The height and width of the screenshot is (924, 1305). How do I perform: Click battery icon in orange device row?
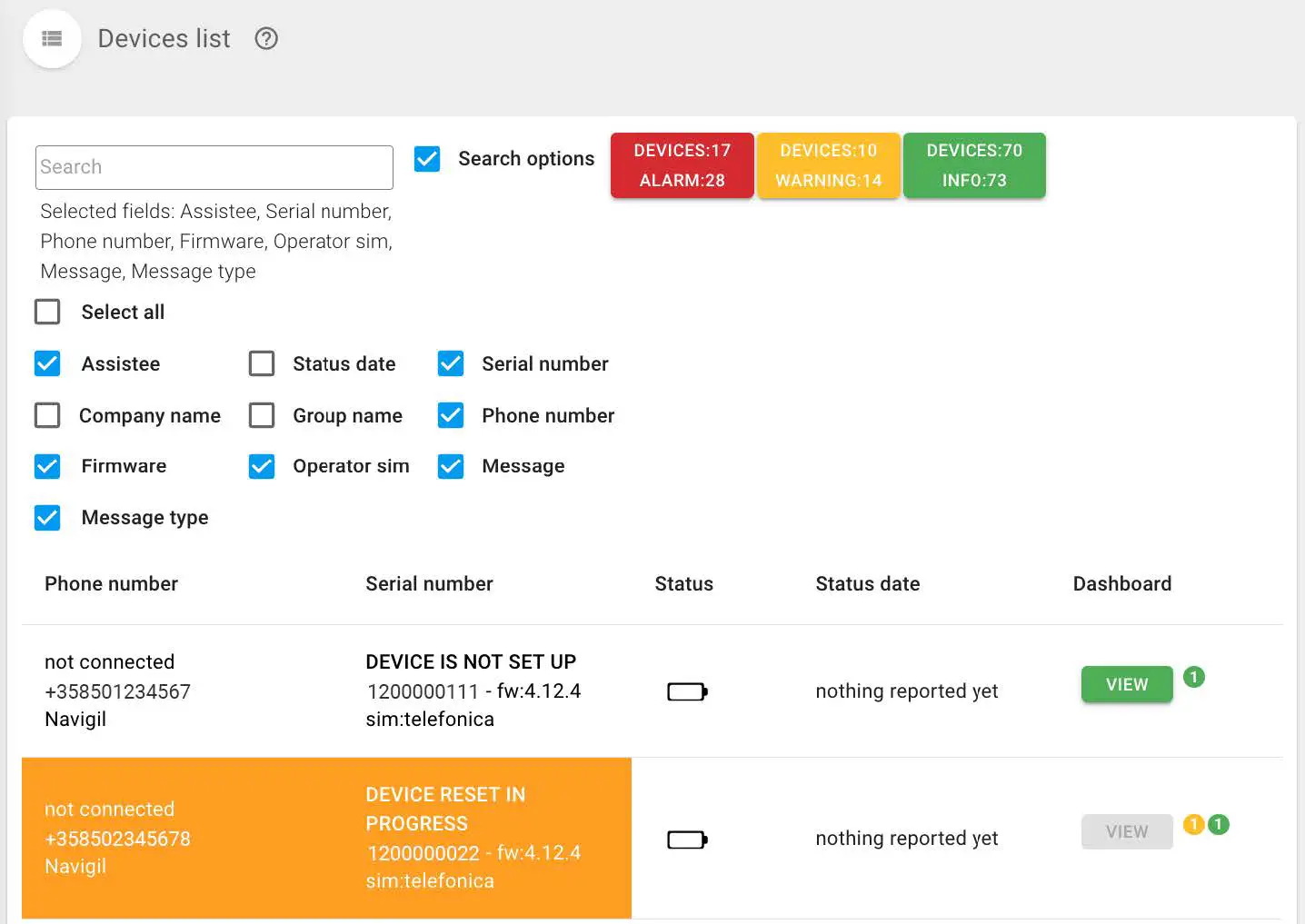(x=687, y=840)
